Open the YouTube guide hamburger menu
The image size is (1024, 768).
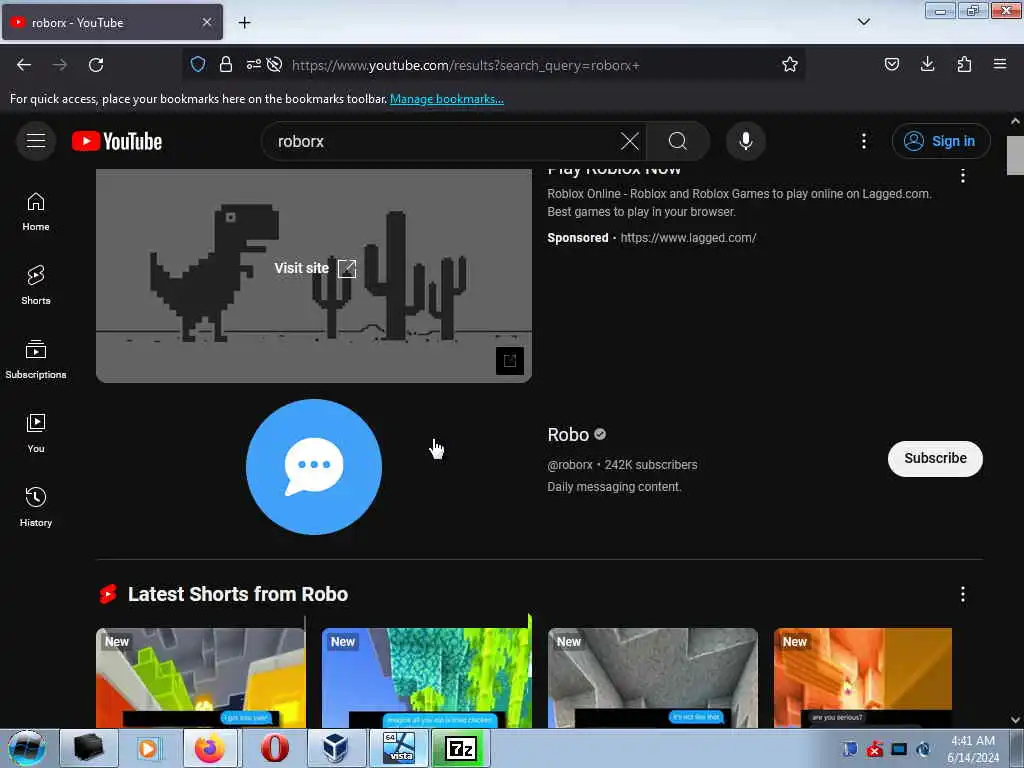(x=36, y=140)
